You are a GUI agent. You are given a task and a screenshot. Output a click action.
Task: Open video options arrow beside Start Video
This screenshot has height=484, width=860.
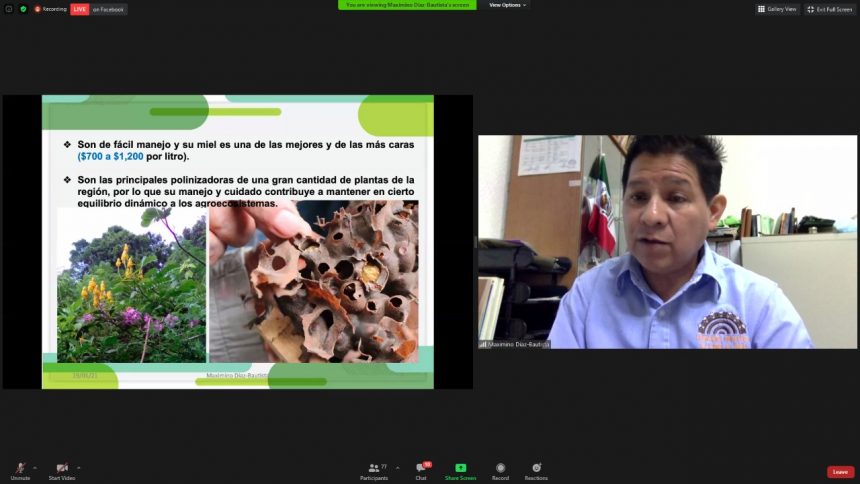79,467
